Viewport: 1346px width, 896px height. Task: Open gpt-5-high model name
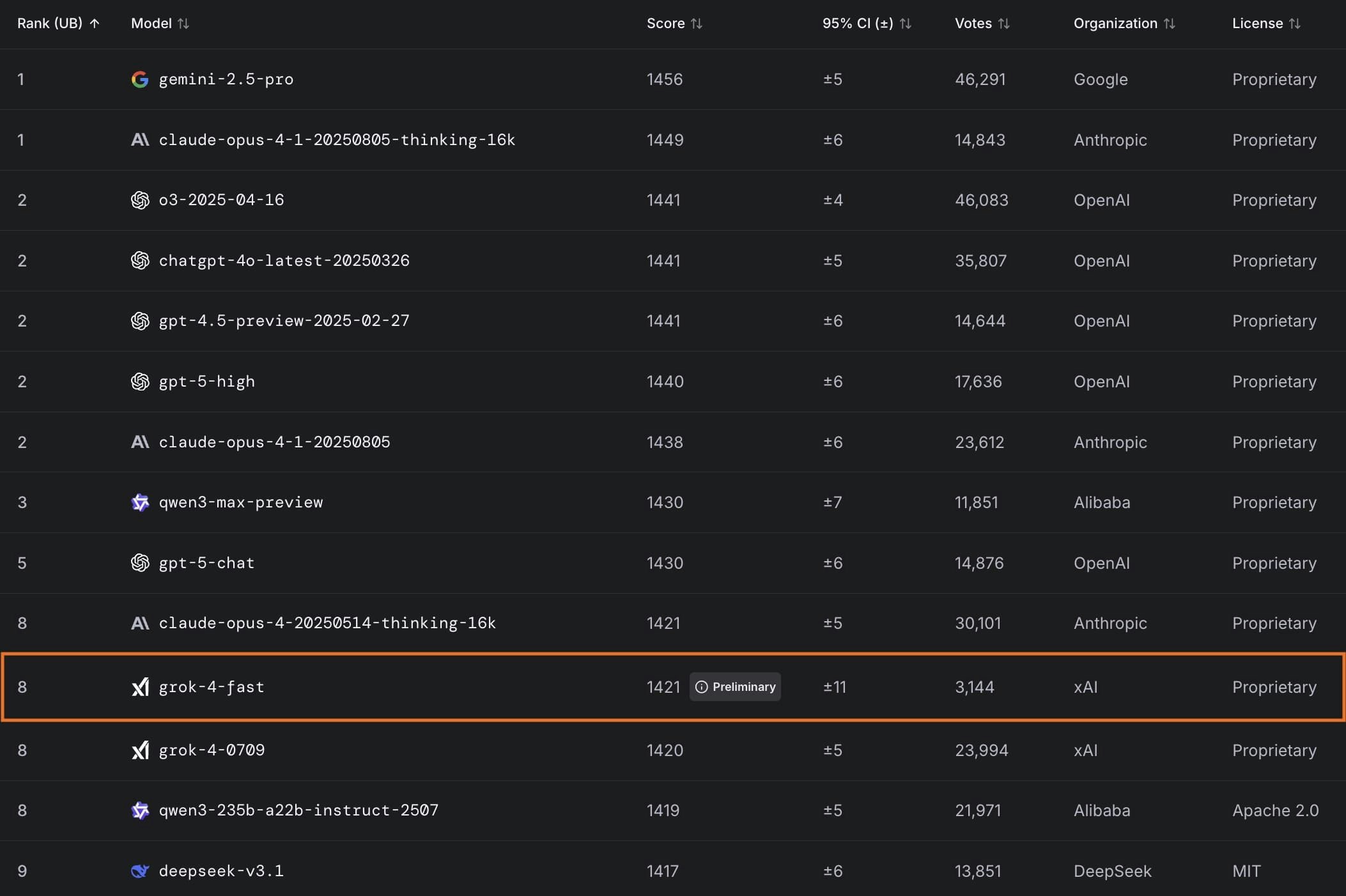[206, 382]
